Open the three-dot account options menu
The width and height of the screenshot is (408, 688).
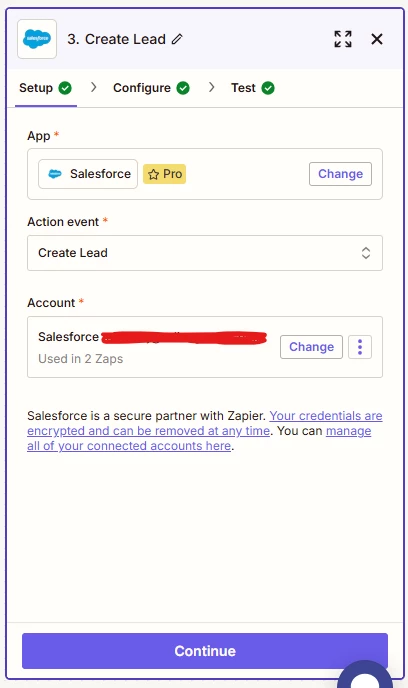[360, 347]
